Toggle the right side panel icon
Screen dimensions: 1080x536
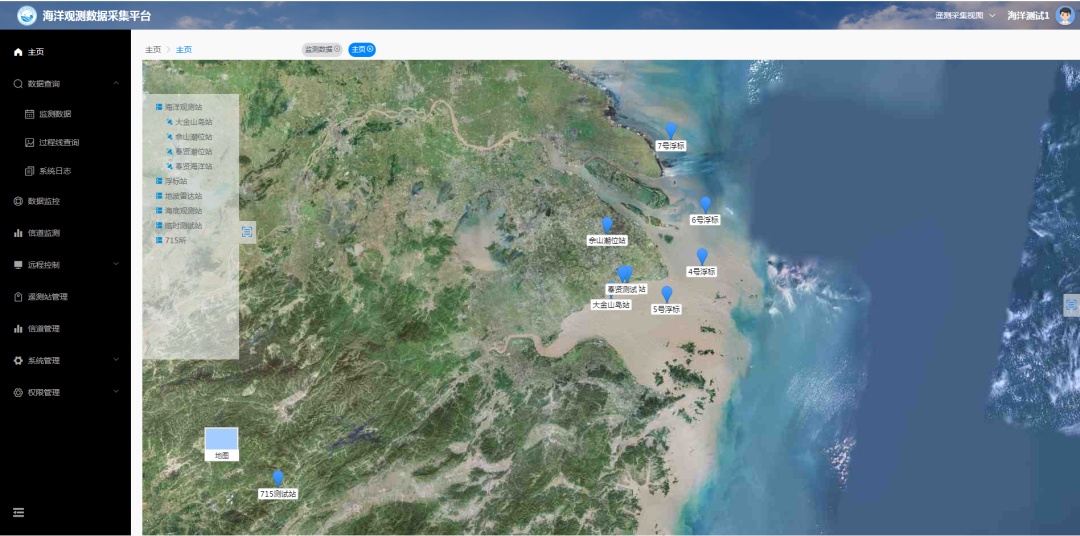1072,305
